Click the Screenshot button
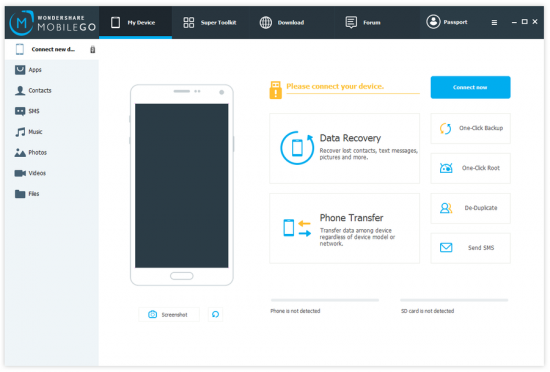The height and width of the screenshot is (372, 550). click(169, 314)
